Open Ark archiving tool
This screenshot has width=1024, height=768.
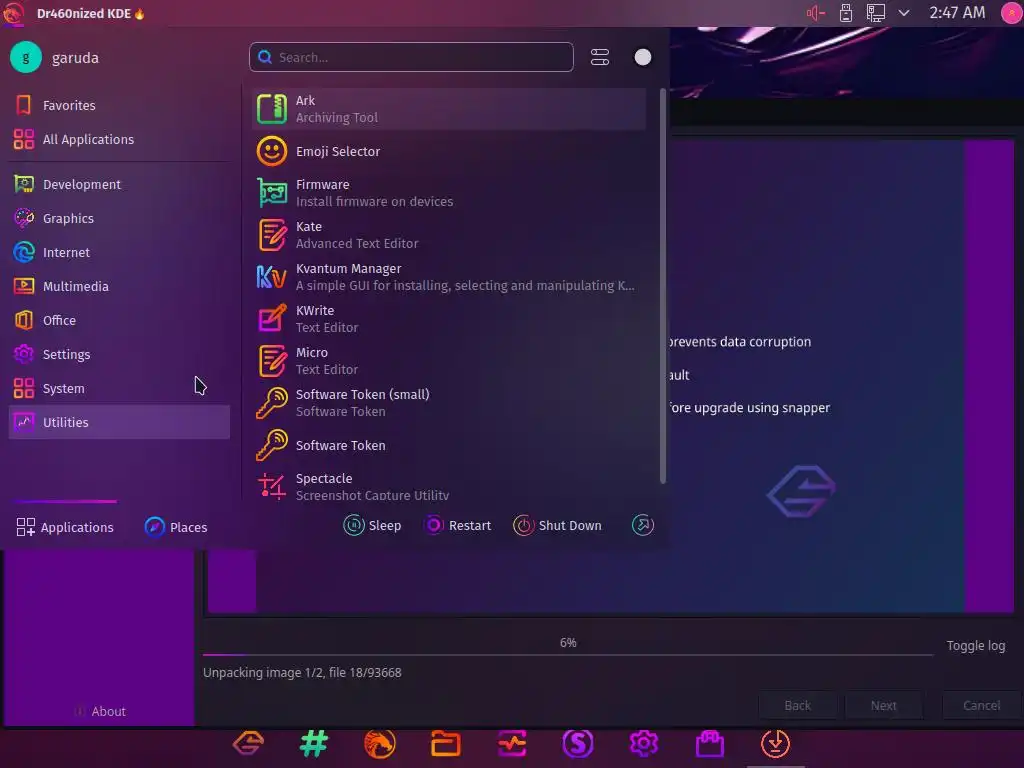click(x=449, y=109)
